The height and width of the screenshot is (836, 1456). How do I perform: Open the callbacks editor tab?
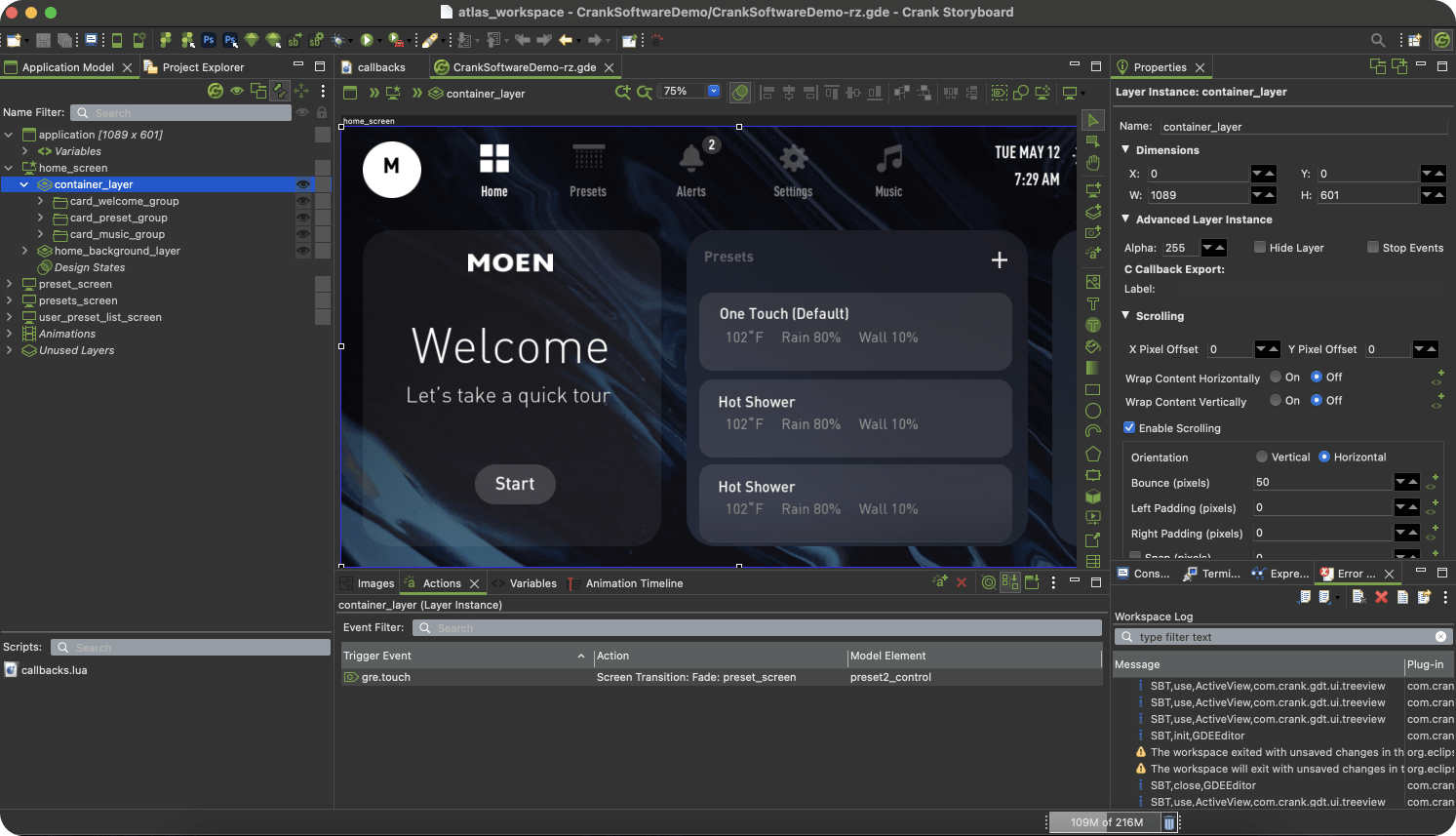pyautogui.click(x=373, y=67)
